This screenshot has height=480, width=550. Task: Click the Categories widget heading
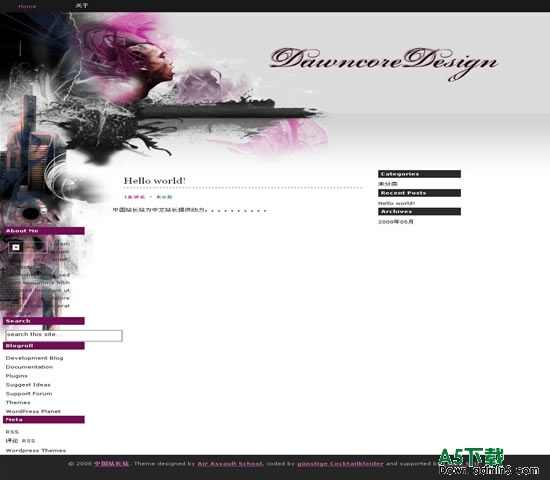[x=420, y=174]
